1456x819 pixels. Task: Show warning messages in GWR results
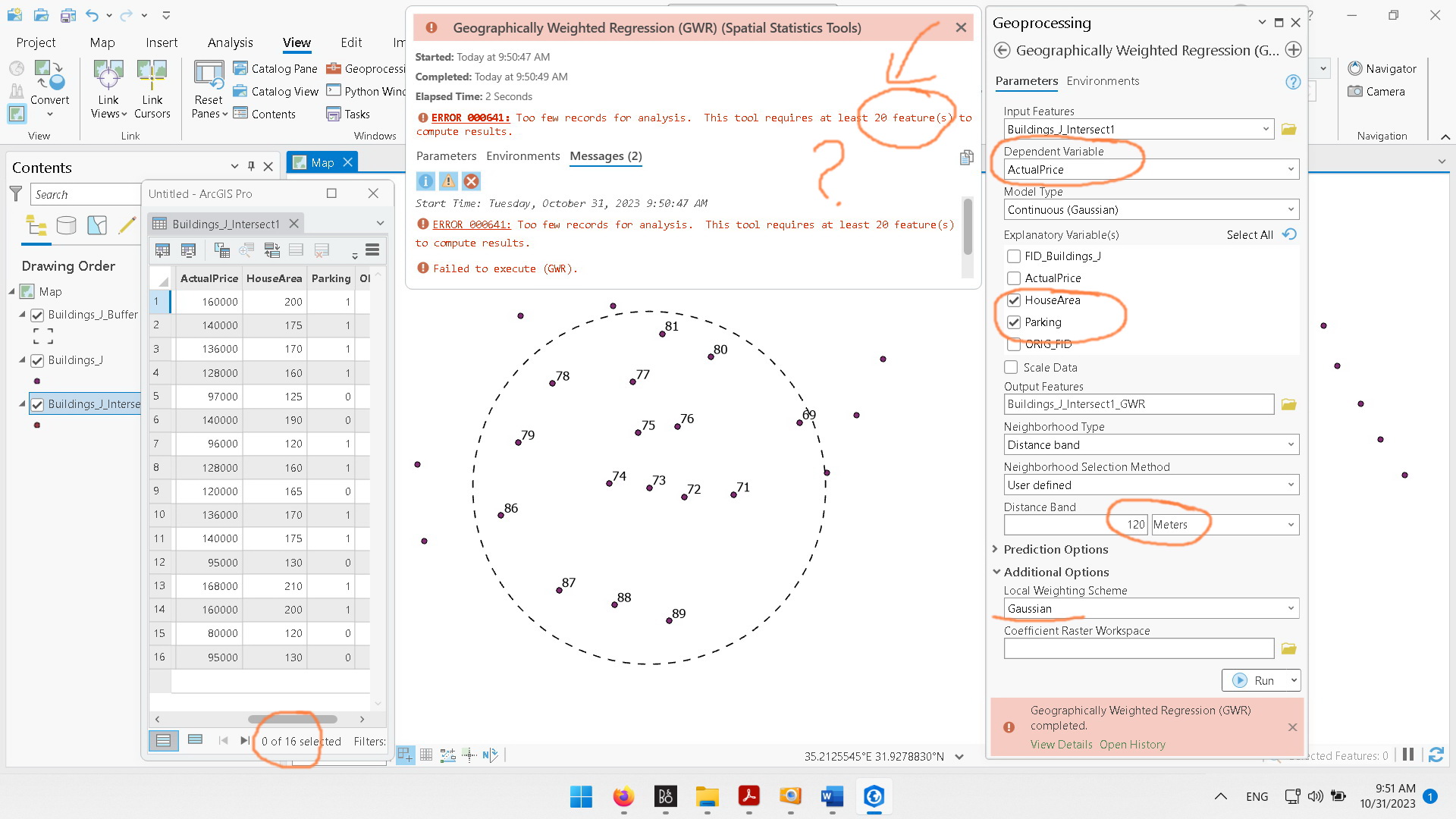448,181
